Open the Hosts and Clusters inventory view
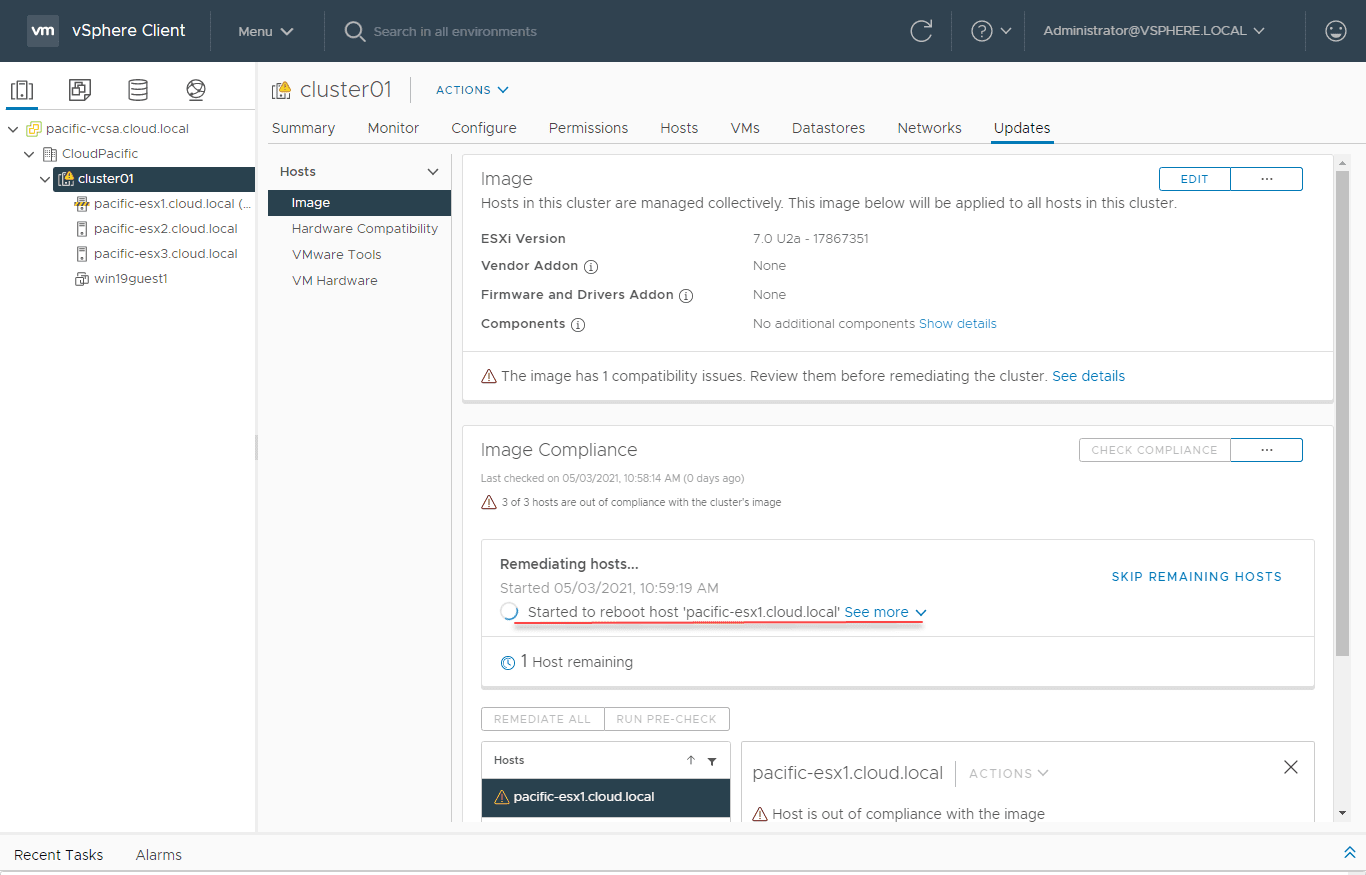Viewport: 1366px width, 875px height. coord(22,90)
